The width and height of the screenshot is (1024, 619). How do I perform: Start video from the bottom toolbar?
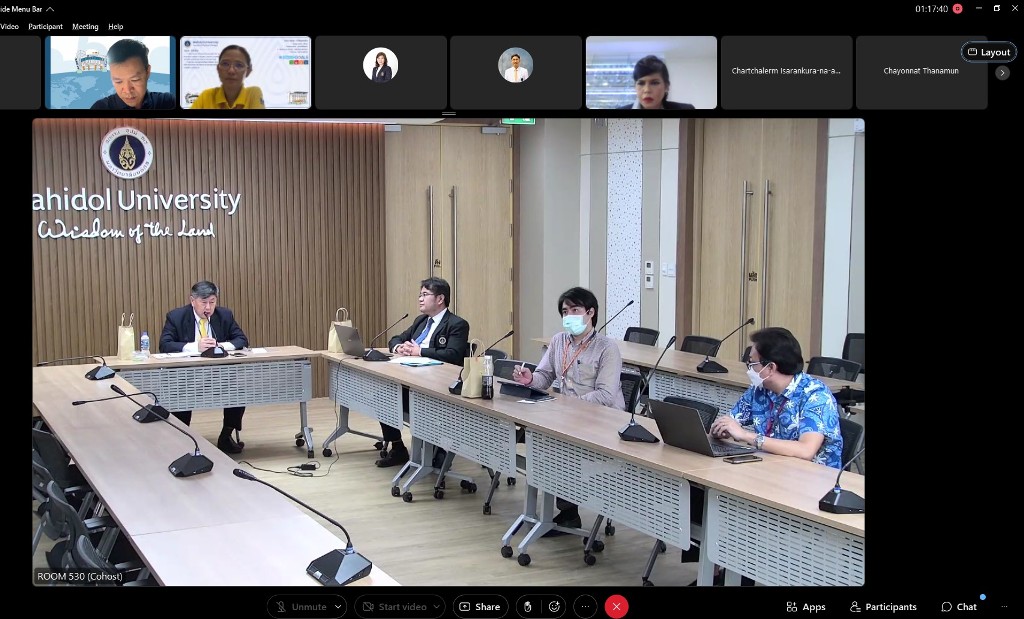tap(394, 607)
